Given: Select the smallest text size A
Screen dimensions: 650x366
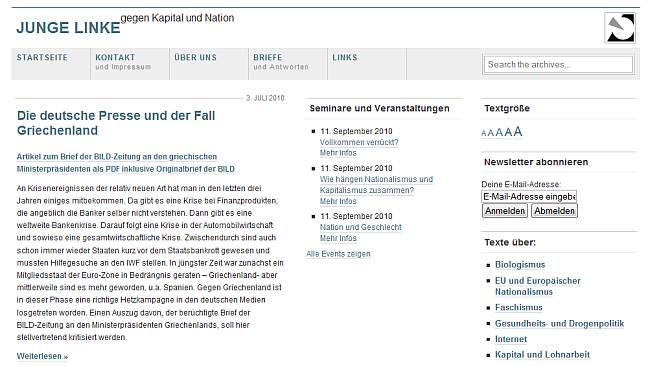Looking at the screenshot, I should [483, 133].
